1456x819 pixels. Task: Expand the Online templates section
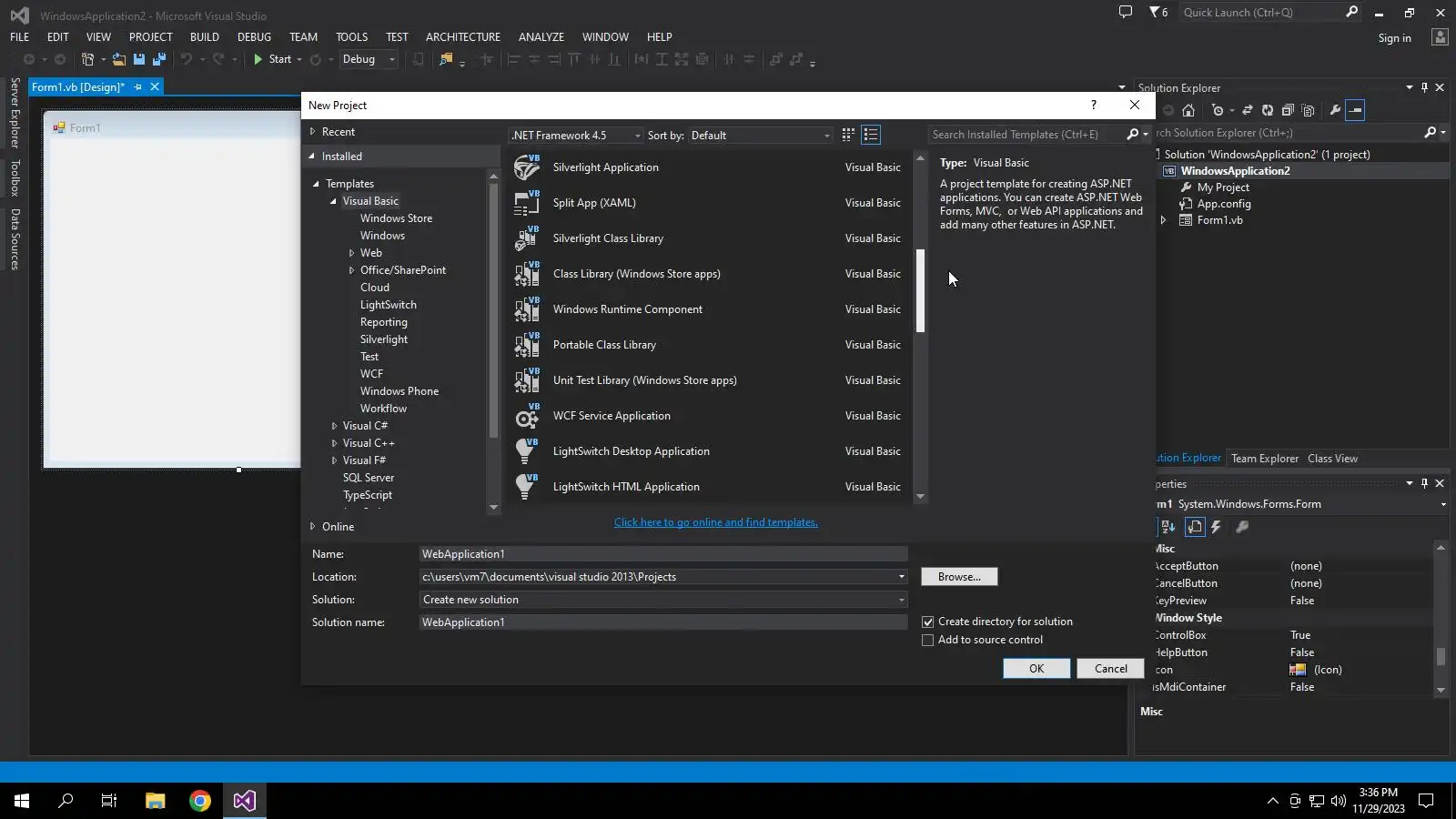click(312, 527)
